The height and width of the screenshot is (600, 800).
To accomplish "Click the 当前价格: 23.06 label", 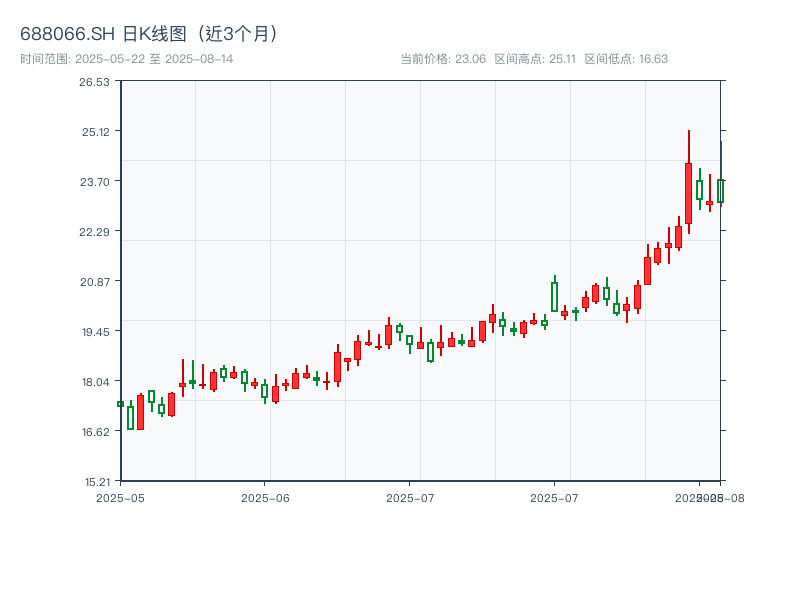I will point(443,59).
